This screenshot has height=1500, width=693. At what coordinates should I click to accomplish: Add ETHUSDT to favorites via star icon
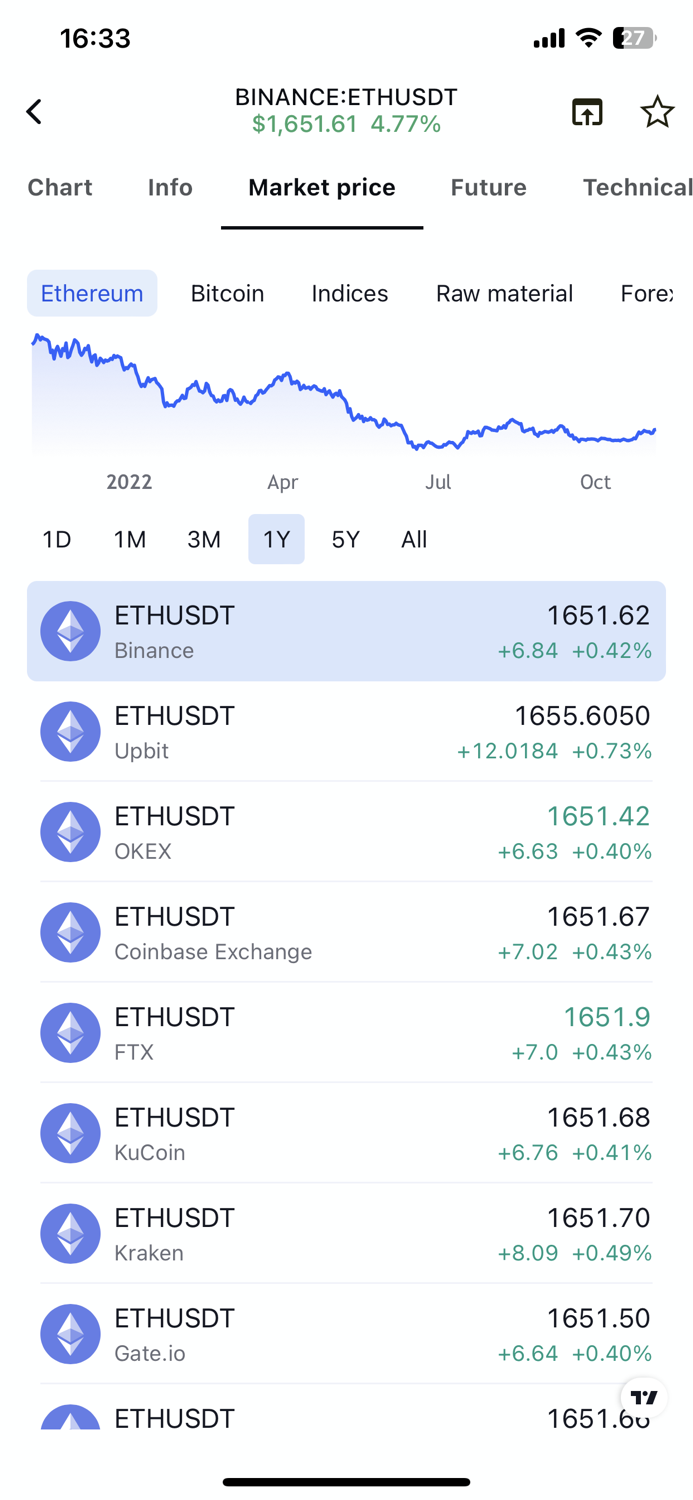(x=657, y=112)
